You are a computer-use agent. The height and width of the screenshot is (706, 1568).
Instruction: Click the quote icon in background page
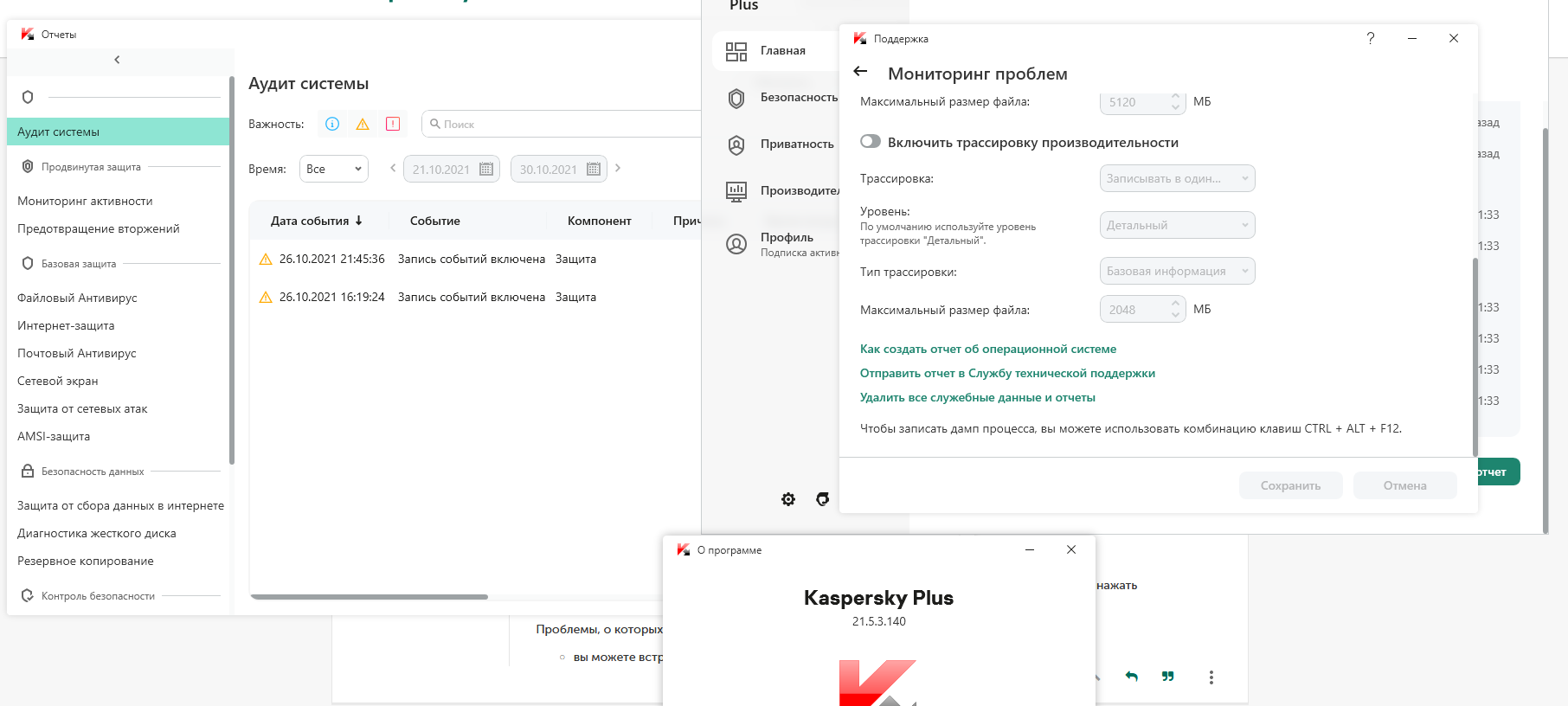[x=1168, y=677]
